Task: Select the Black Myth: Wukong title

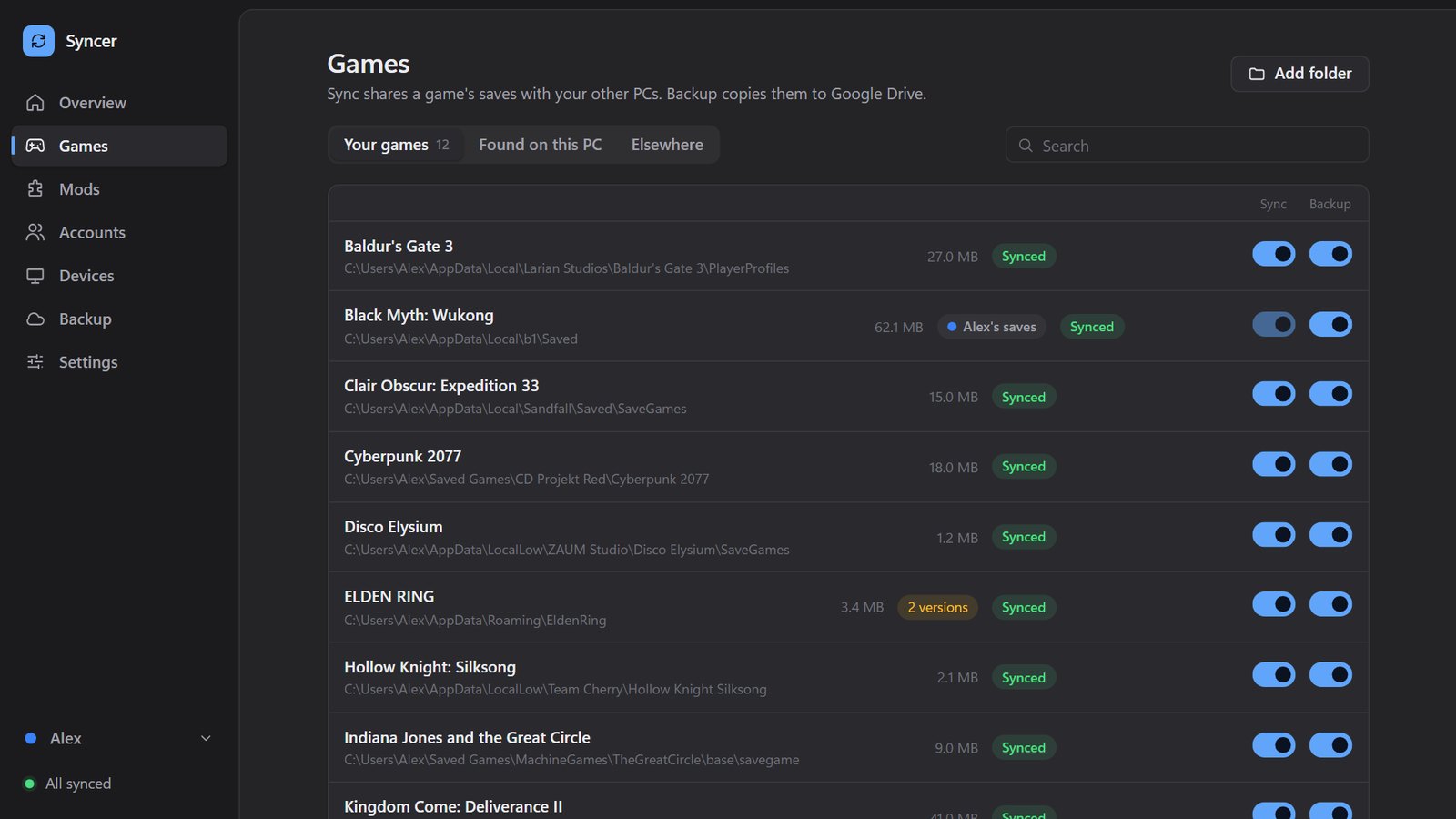Action: (419, 316)
